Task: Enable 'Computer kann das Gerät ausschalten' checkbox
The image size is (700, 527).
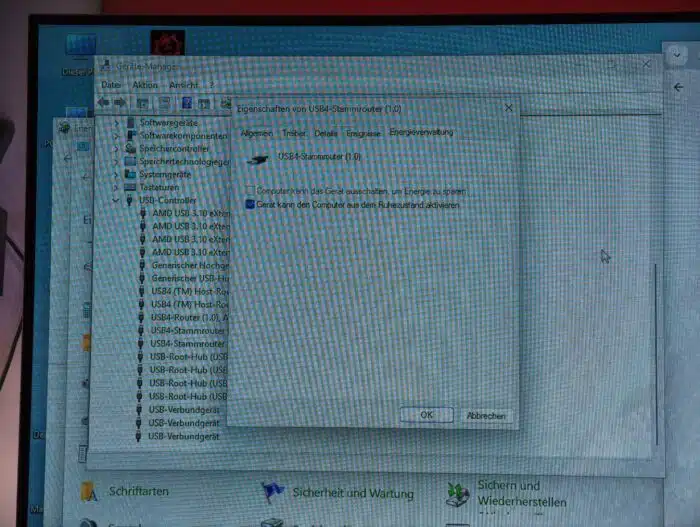Action: [250, 191]
